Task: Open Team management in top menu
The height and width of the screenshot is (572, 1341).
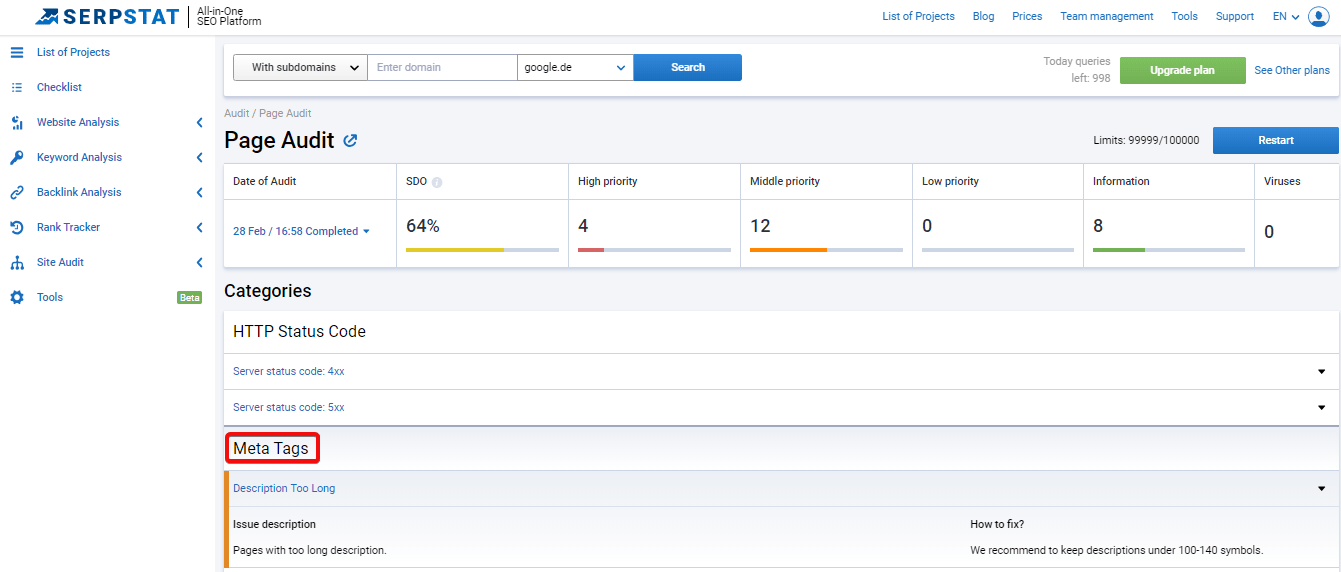Action: click(1107, 16)
